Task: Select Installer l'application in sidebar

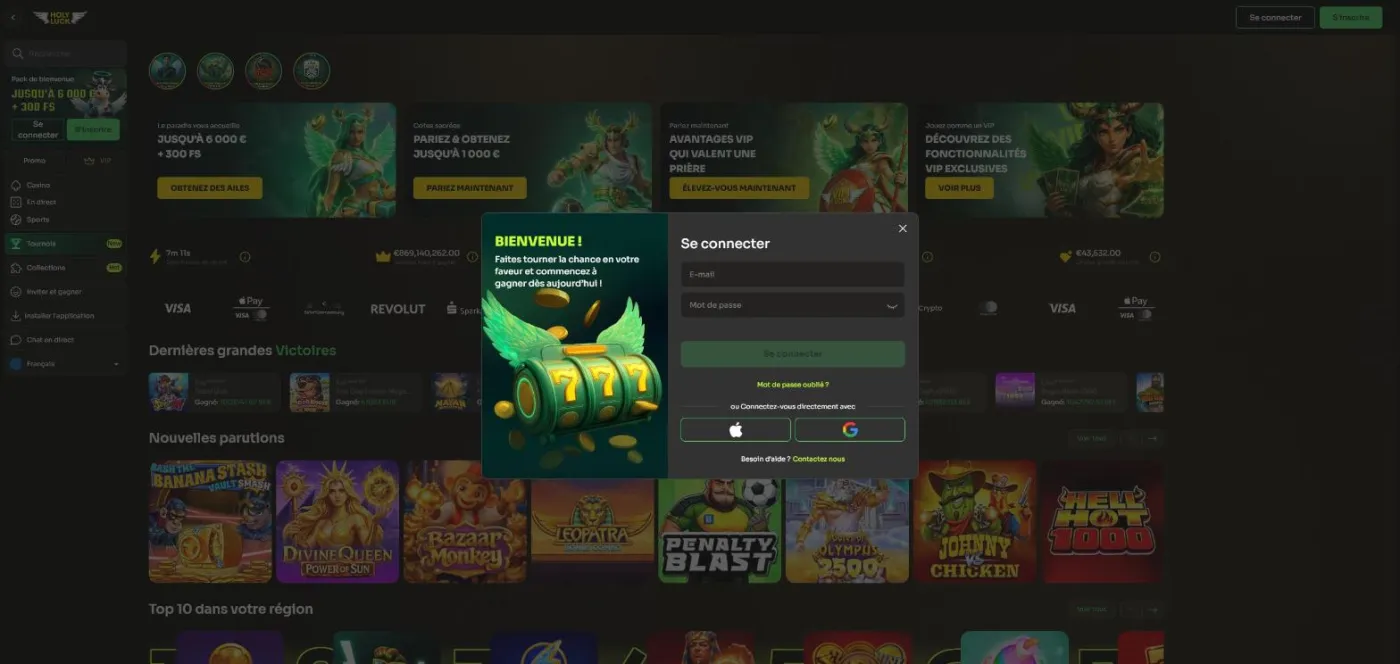Action: 66,316
